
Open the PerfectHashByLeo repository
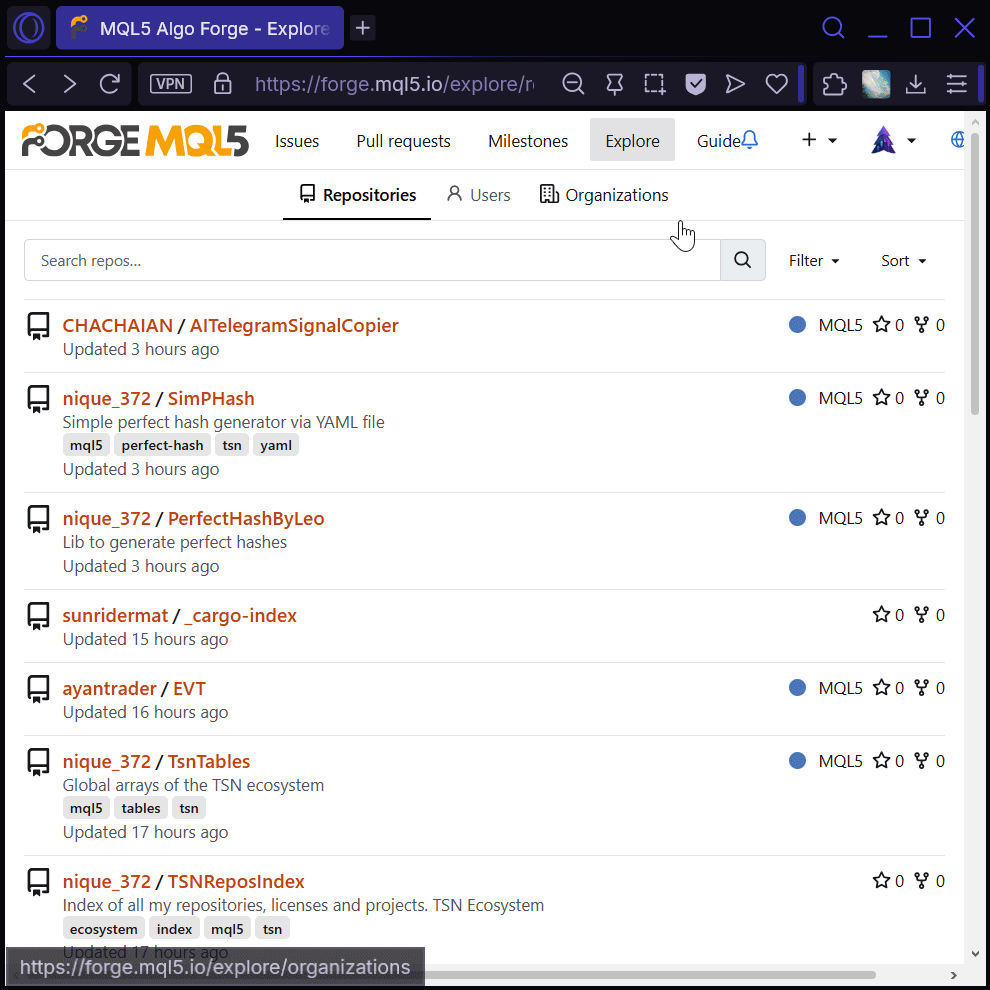tap(246, 519)
